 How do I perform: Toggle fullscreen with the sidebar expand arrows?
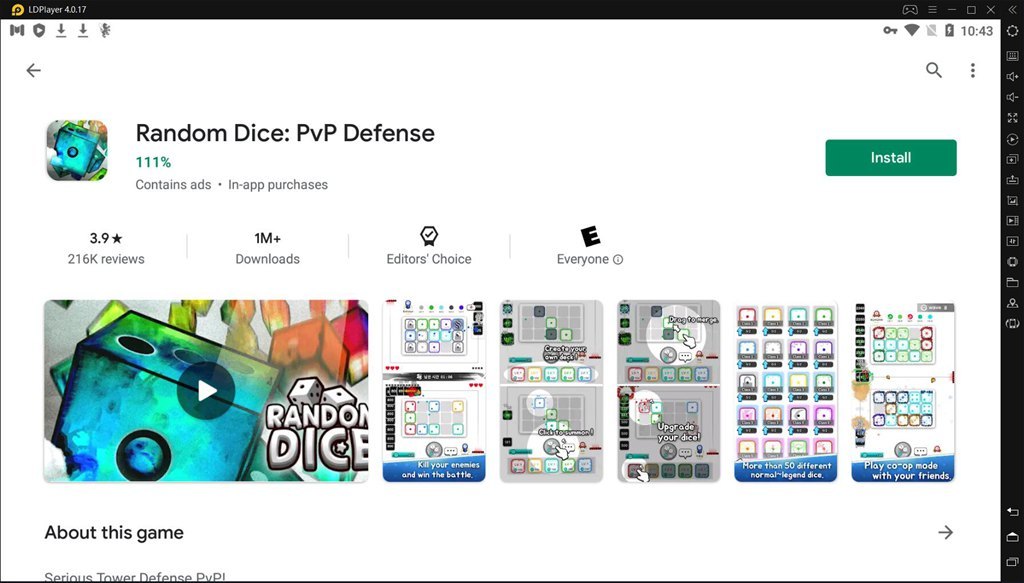coord(1012,118)
